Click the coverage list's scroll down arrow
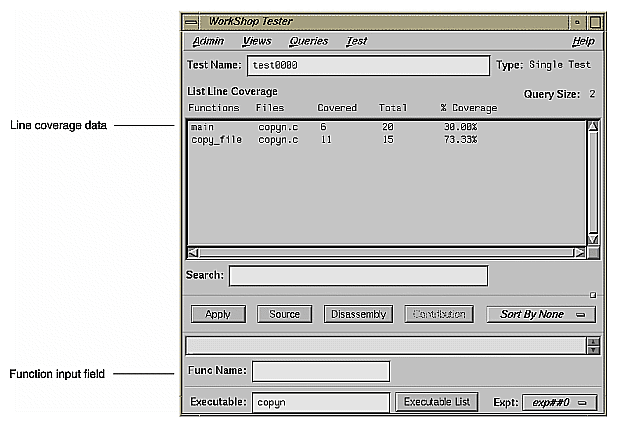Viewport: 618px width, 427px height. click(593, 239)
